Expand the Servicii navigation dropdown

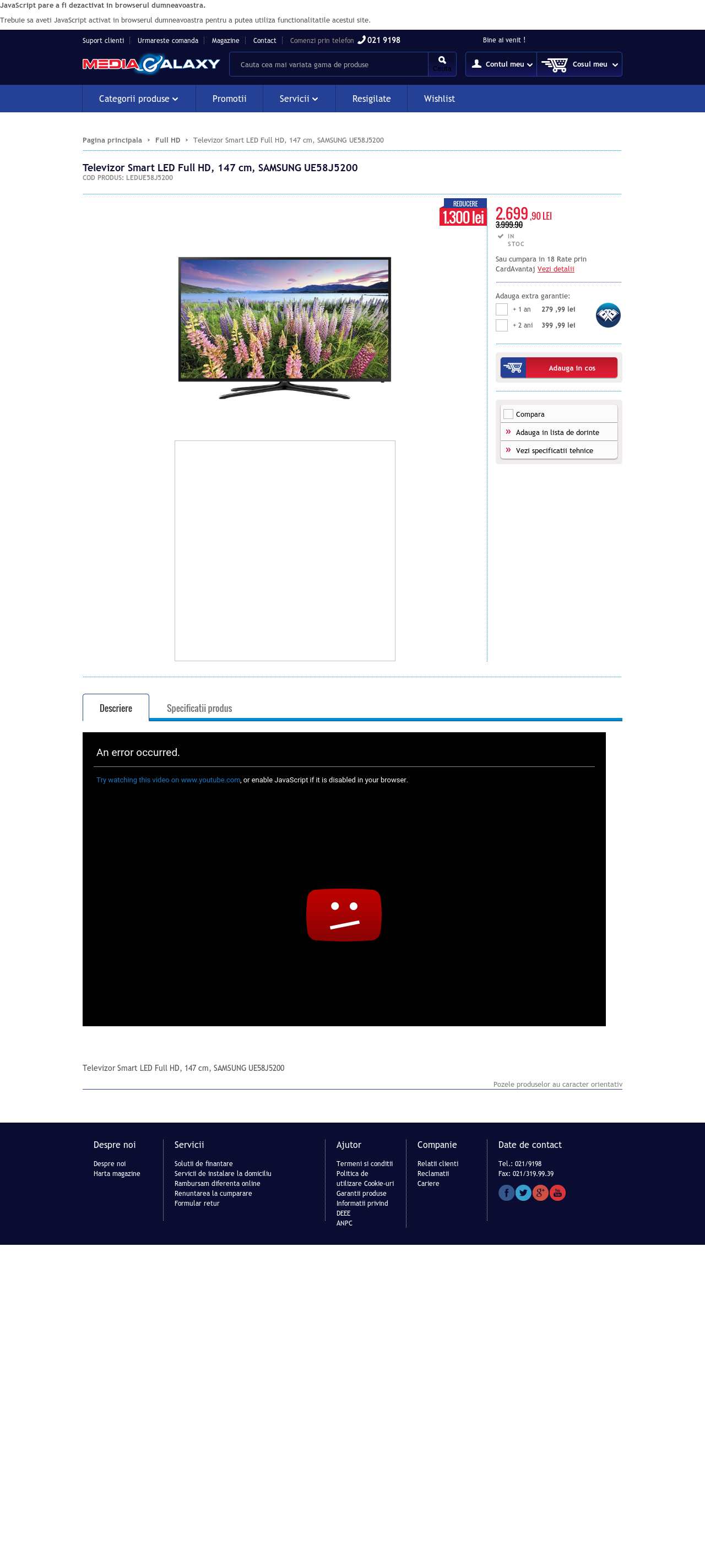click(299, 99)
